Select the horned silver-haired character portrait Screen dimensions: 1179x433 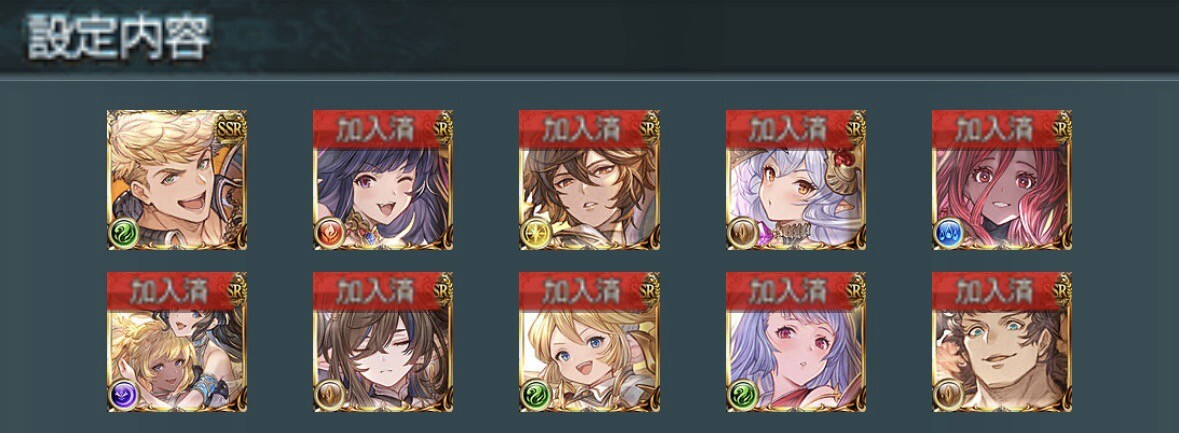[796, 180]
